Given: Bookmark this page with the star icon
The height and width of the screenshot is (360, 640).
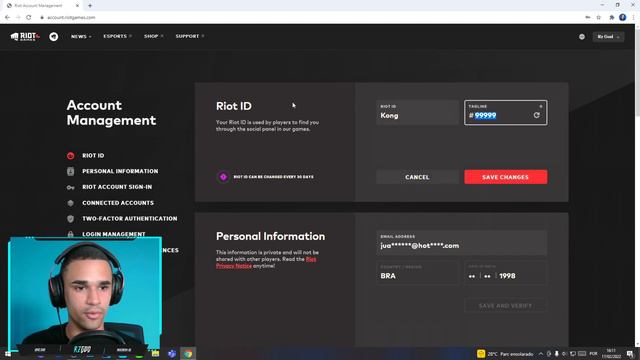Looking at the screenshot, I should [598, 18].
